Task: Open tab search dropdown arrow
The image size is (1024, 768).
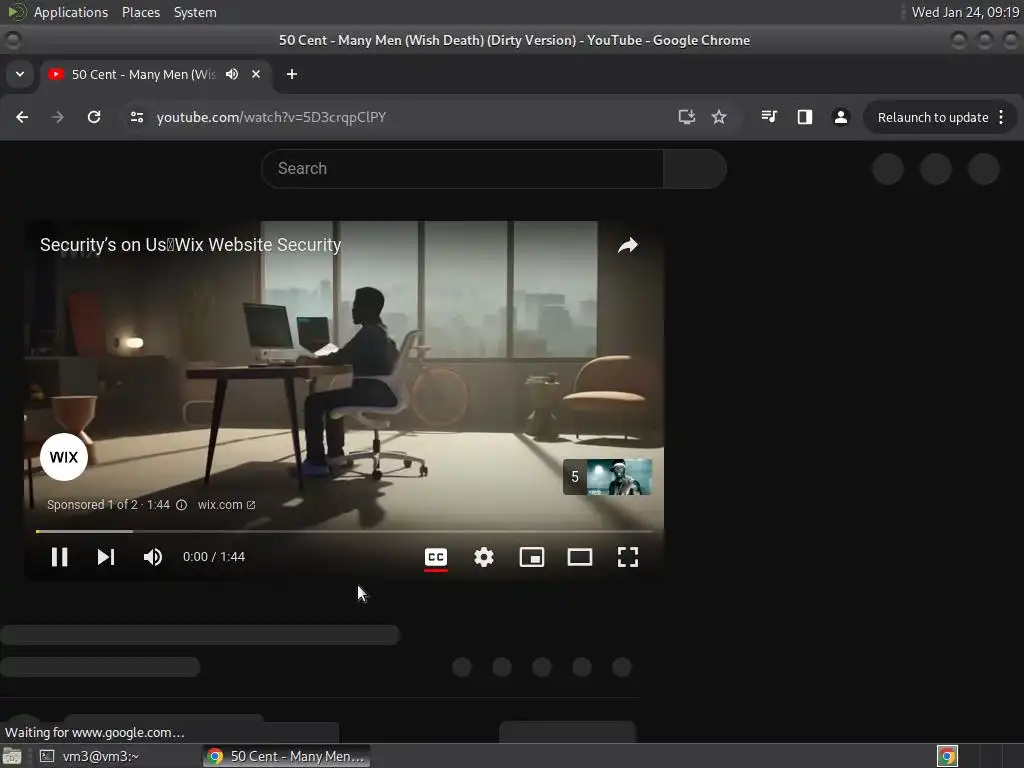Action: click(20, 74)
